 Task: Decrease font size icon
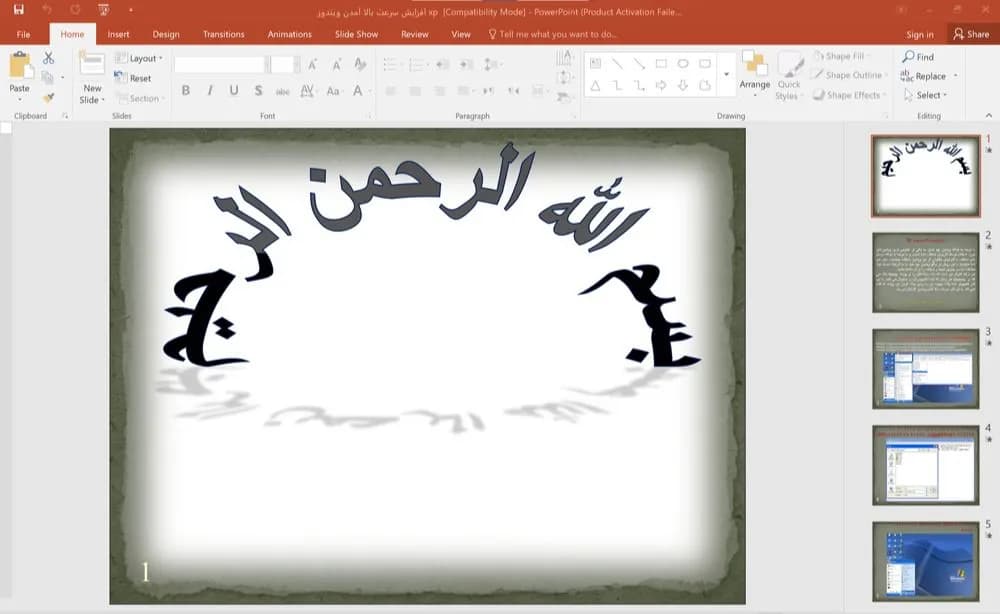336,64
